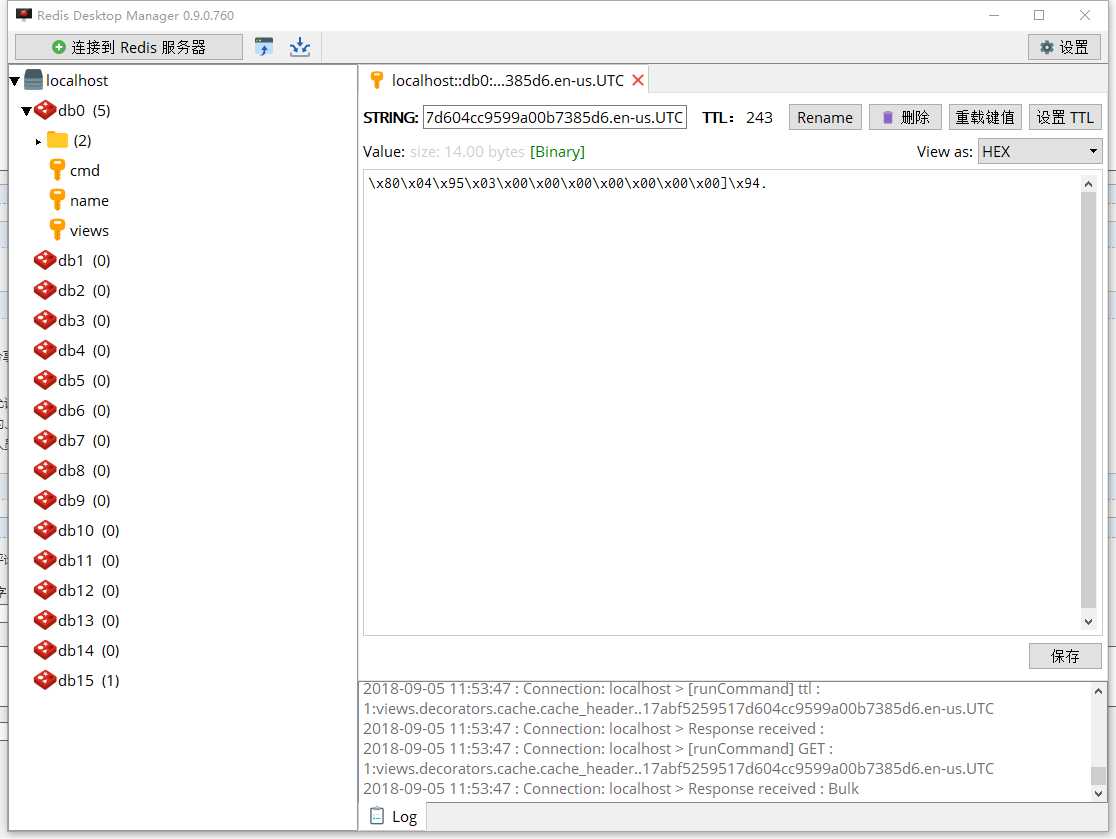Click the import connections toolbar icon
Viewport: 1116px width, 839px height.
(264, 47)
